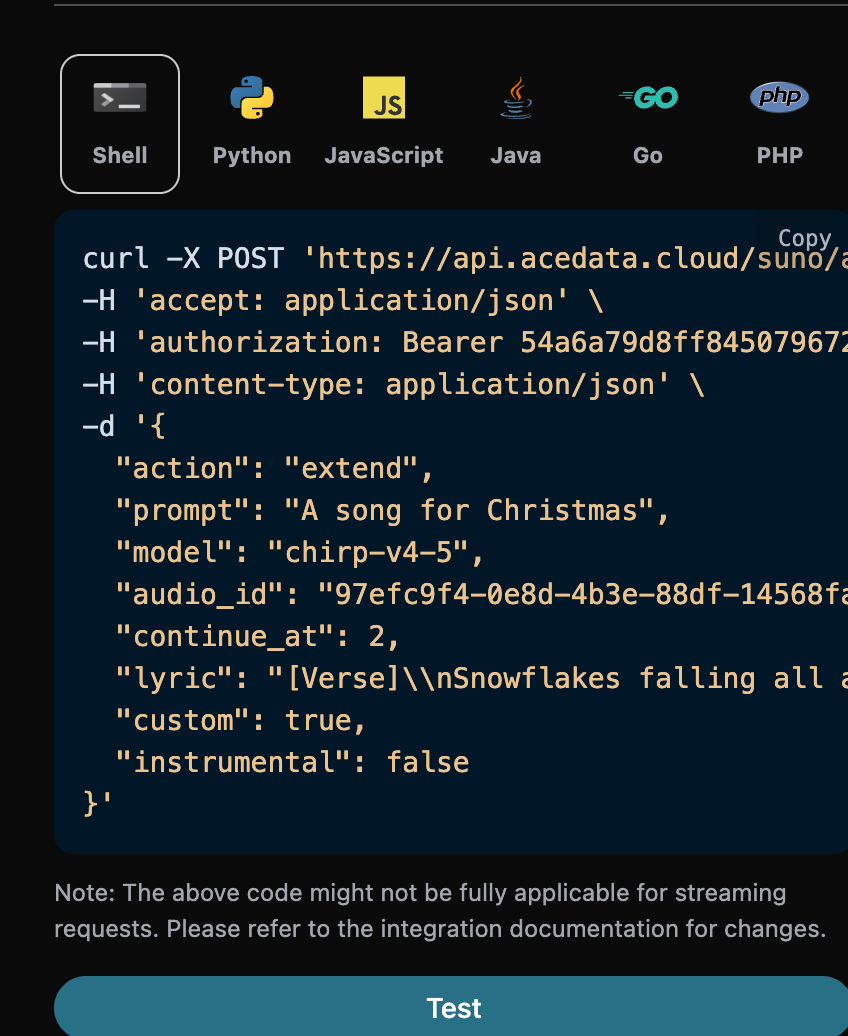Screen dimensions: 848x1036
Task: Show the PHP tab label
Action: [x=780, y=156]
